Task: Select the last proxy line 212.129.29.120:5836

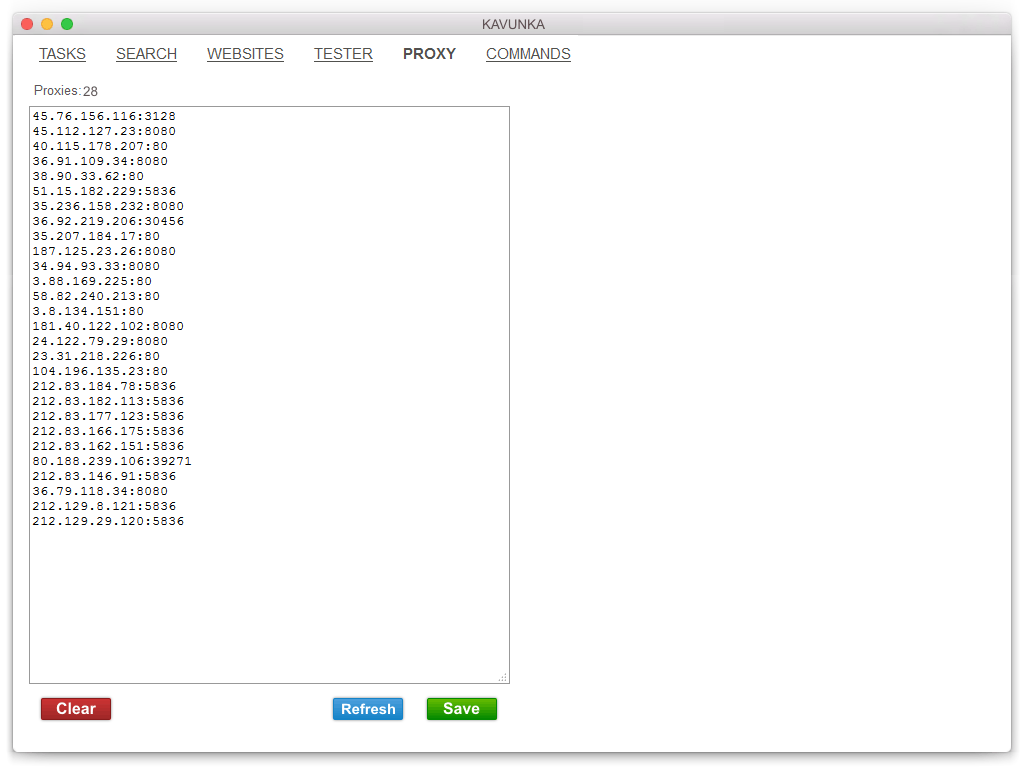Action: pos(108,521)
